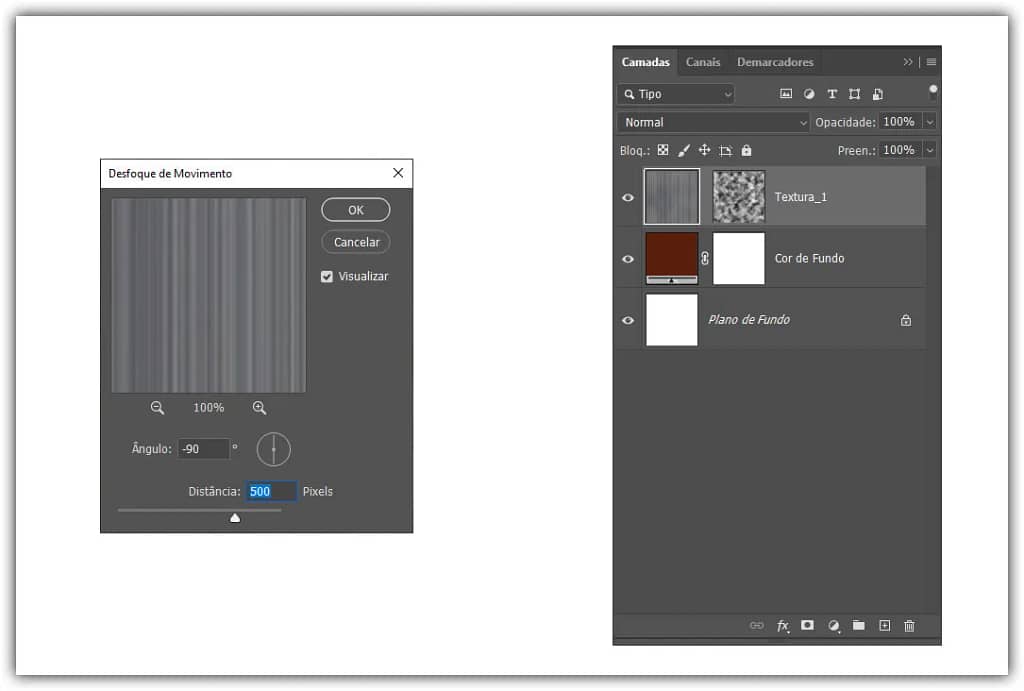Toggle the Visualizar preview checkbox

pyautogui.click(x=327, y=276)
